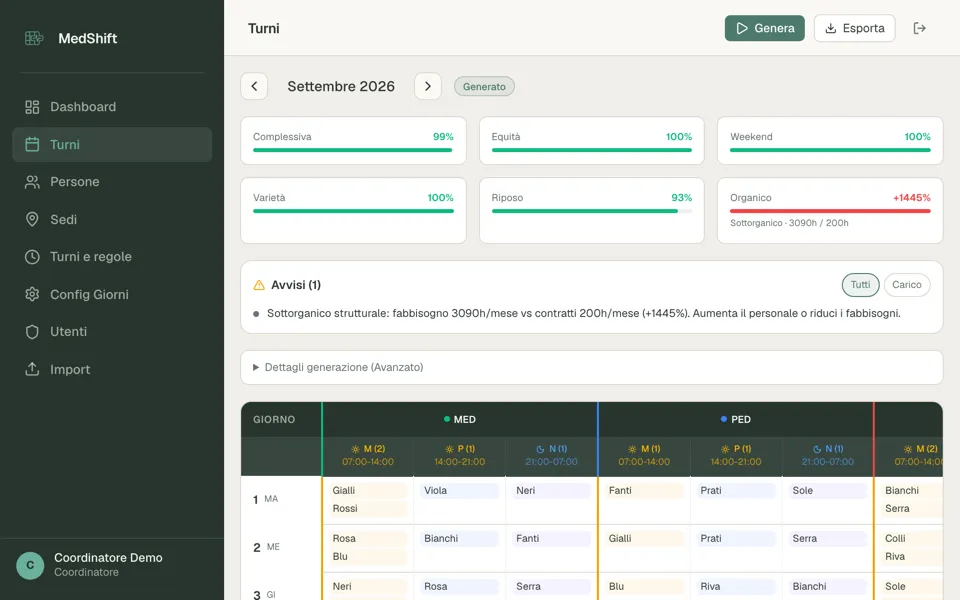960x600 pixels.
Task: Go to the previous month
Action: click(254, 86)
